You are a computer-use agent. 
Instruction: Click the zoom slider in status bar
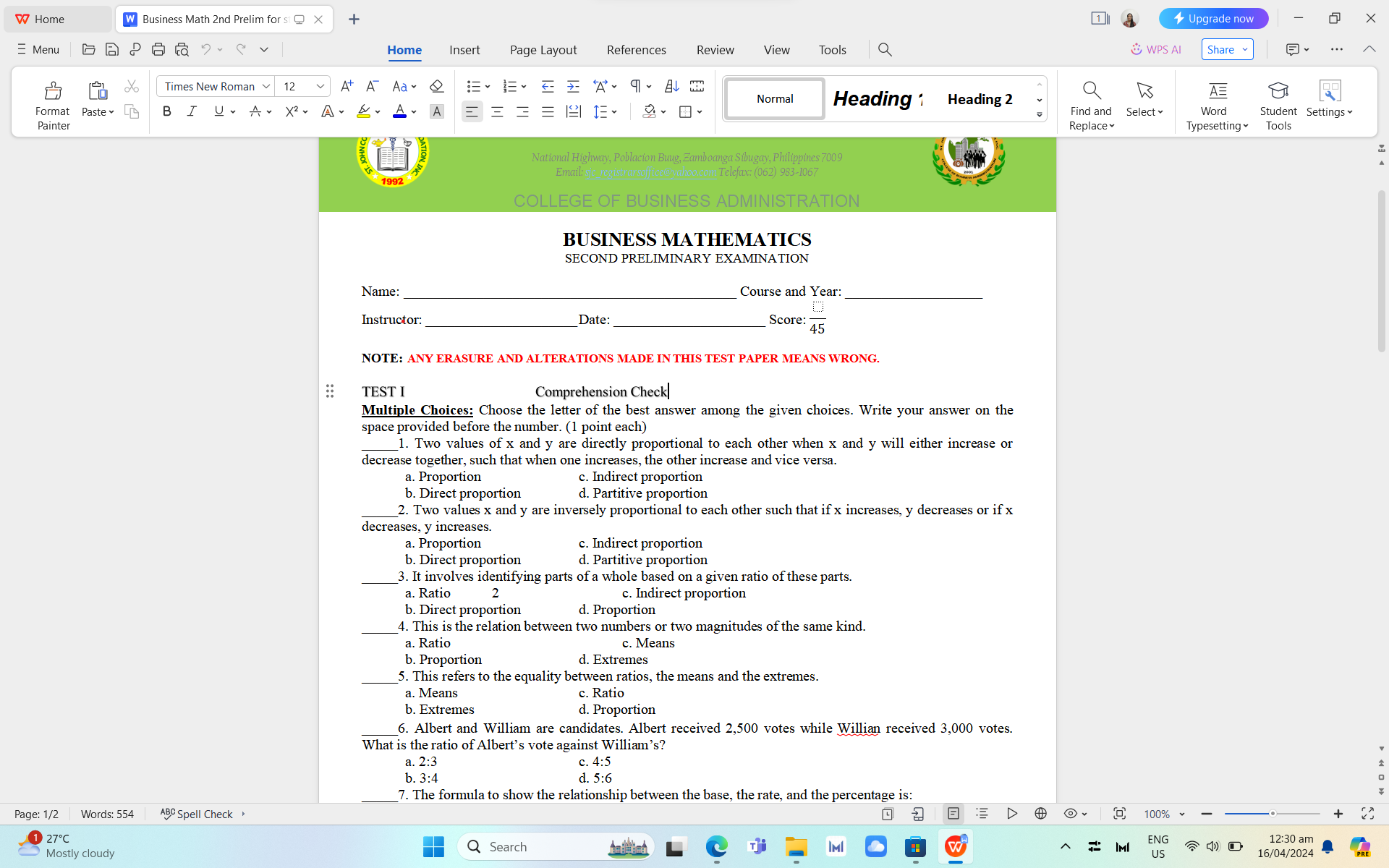1272,814
